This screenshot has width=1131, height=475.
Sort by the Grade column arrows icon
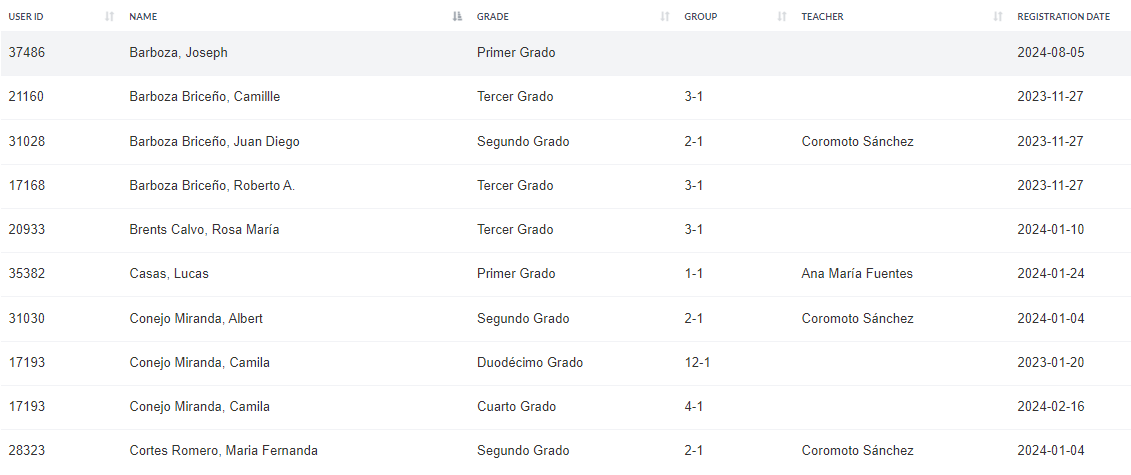point(665,17)
